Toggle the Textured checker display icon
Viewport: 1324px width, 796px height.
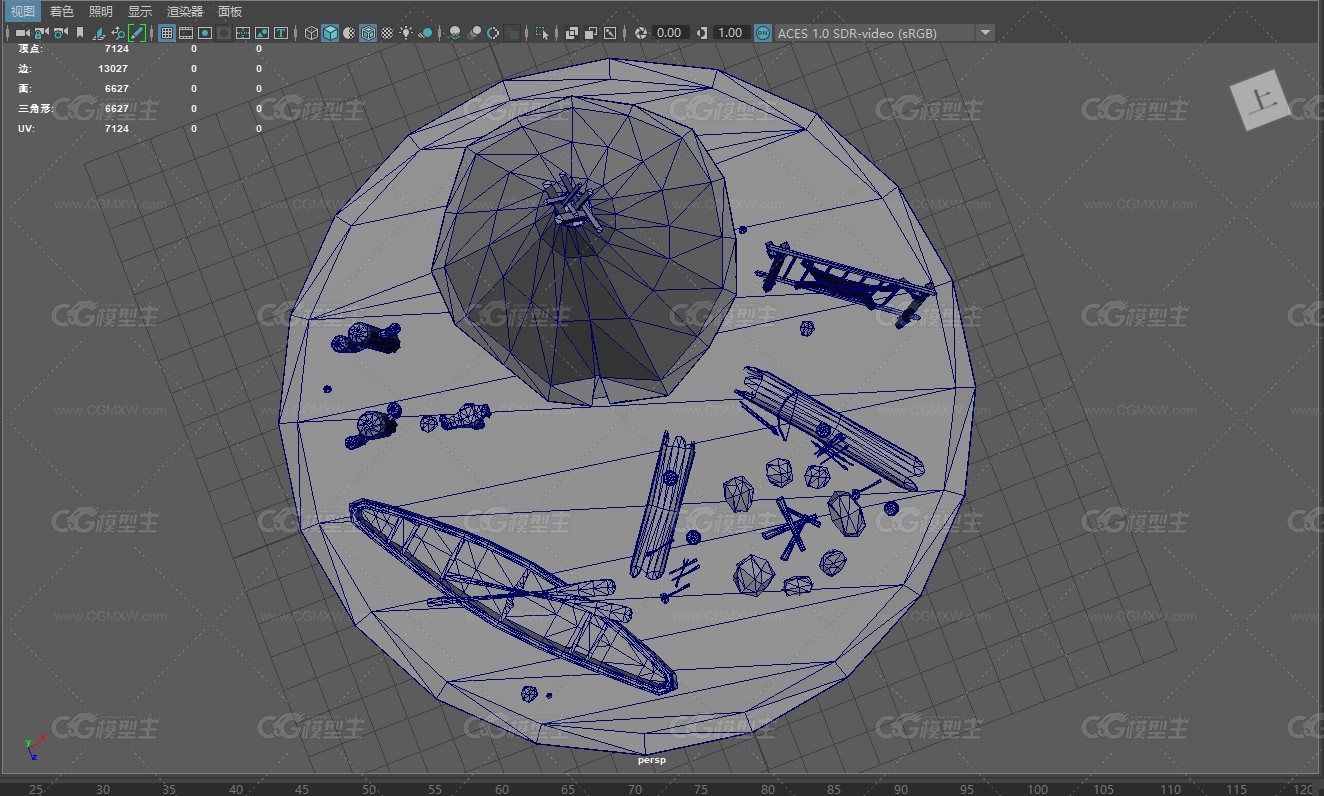pyautogui.click(x=387, y=33)
